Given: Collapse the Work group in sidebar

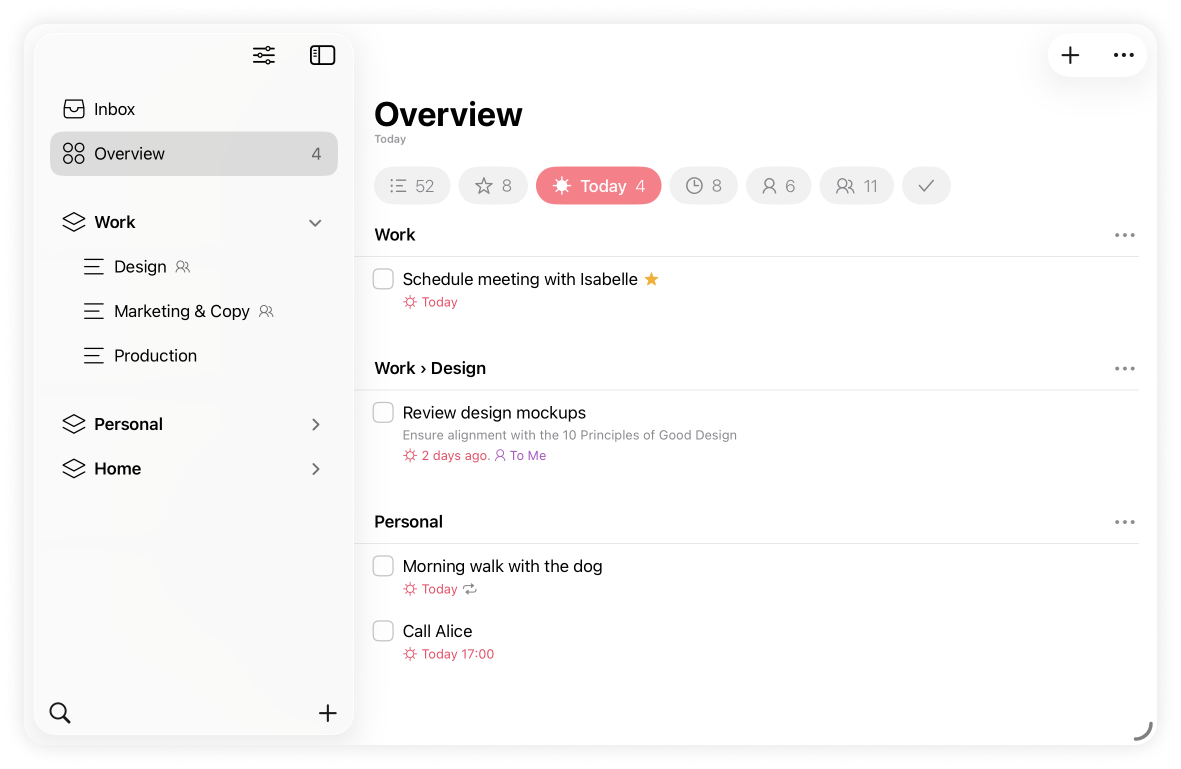Looking at the screenshot, I should [x=315, y=223].
